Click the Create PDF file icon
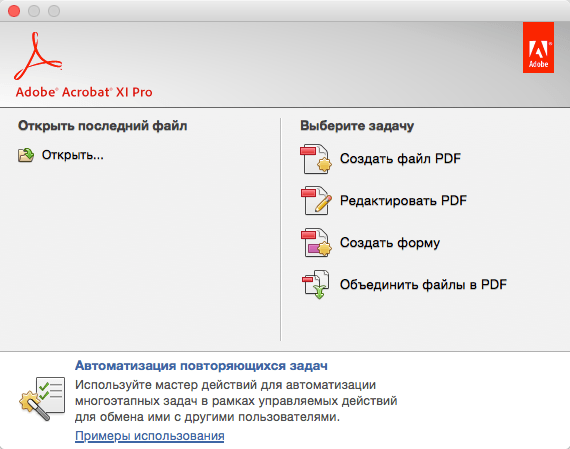The width and height of the screenshot is (570, 449). pyautogui.click(x=316, y=159)
